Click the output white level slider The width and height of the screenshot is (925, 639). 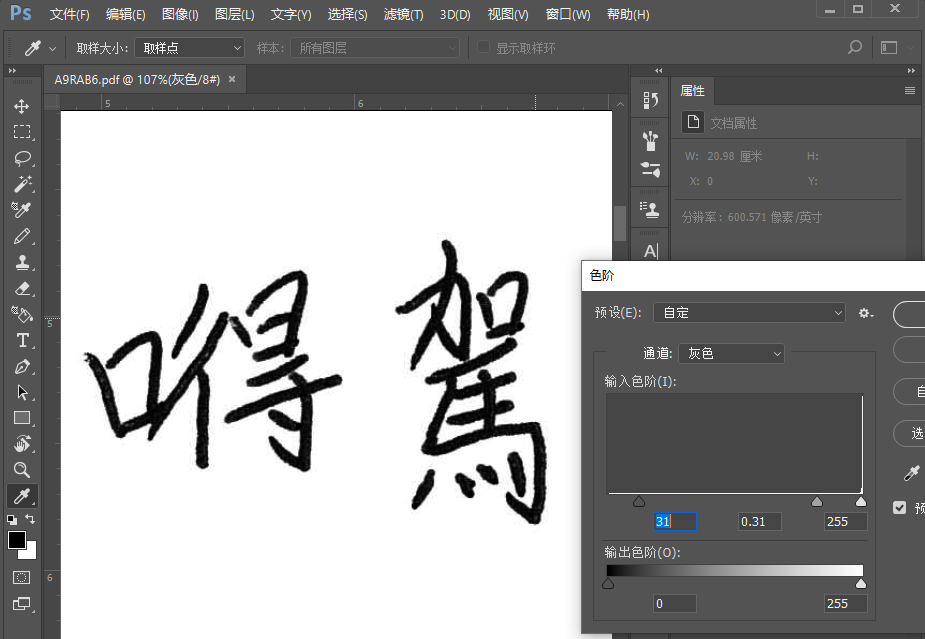pyautogui.click(x=861, y=584)
